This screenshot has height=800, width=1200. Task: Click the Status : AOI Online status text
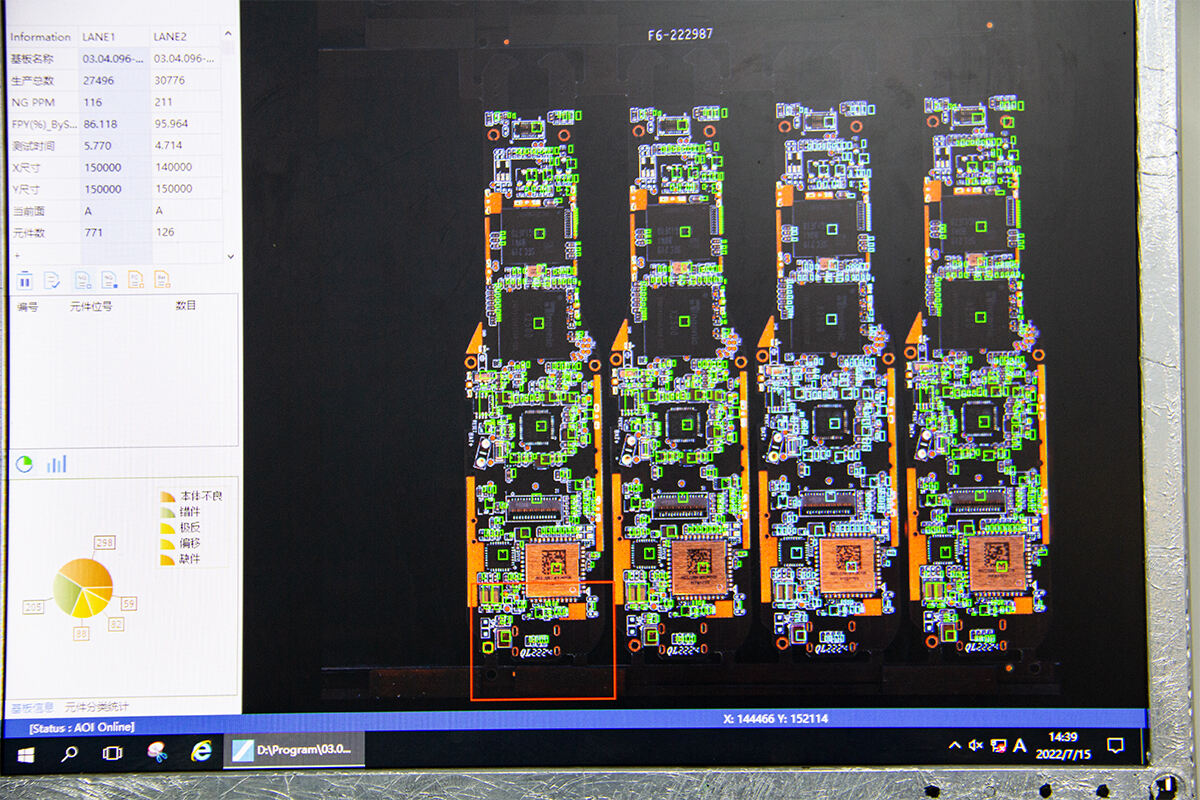pyautogui.click(x=82, y=727)
